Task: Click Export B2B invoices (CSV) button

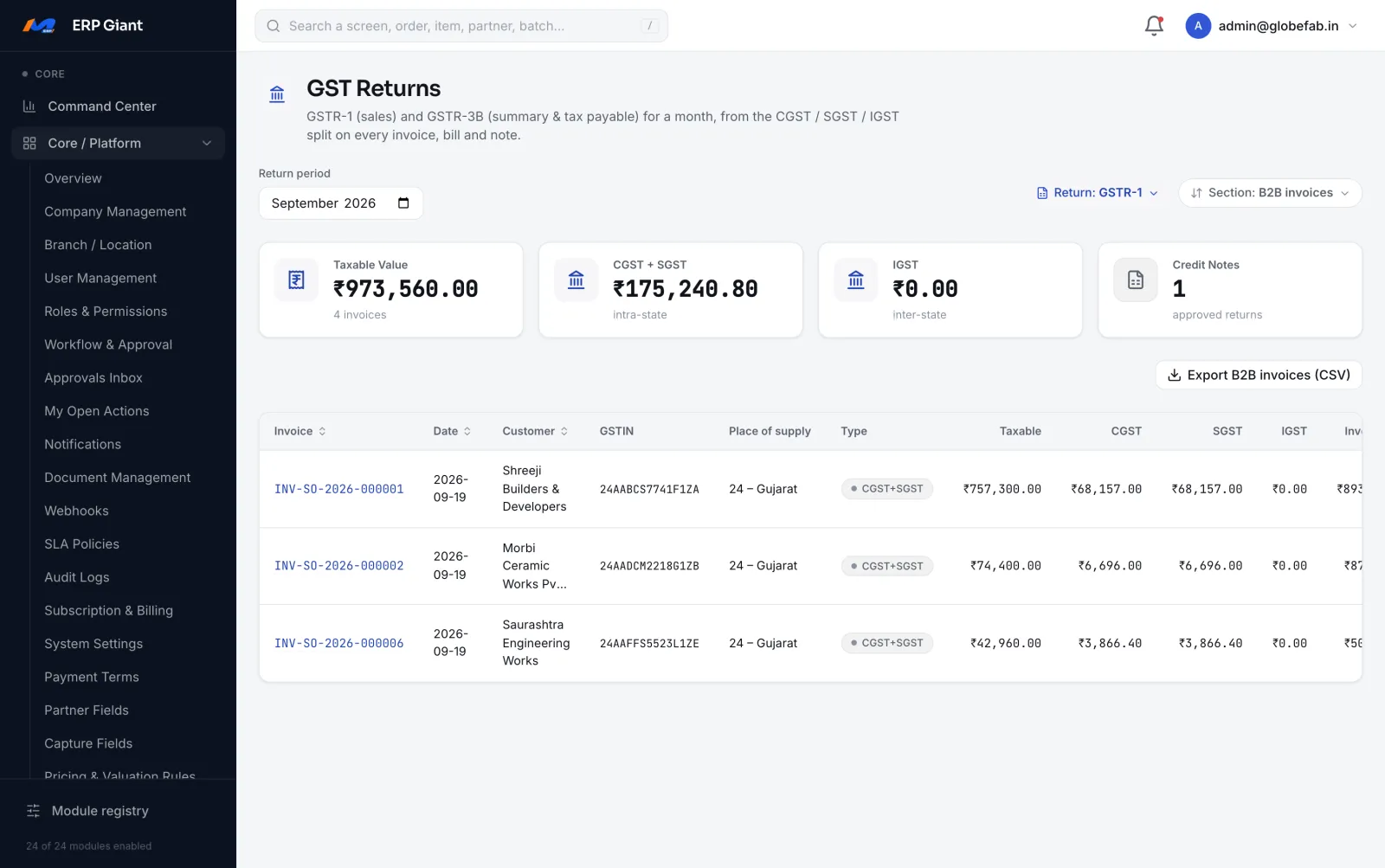Action: 1259,375
